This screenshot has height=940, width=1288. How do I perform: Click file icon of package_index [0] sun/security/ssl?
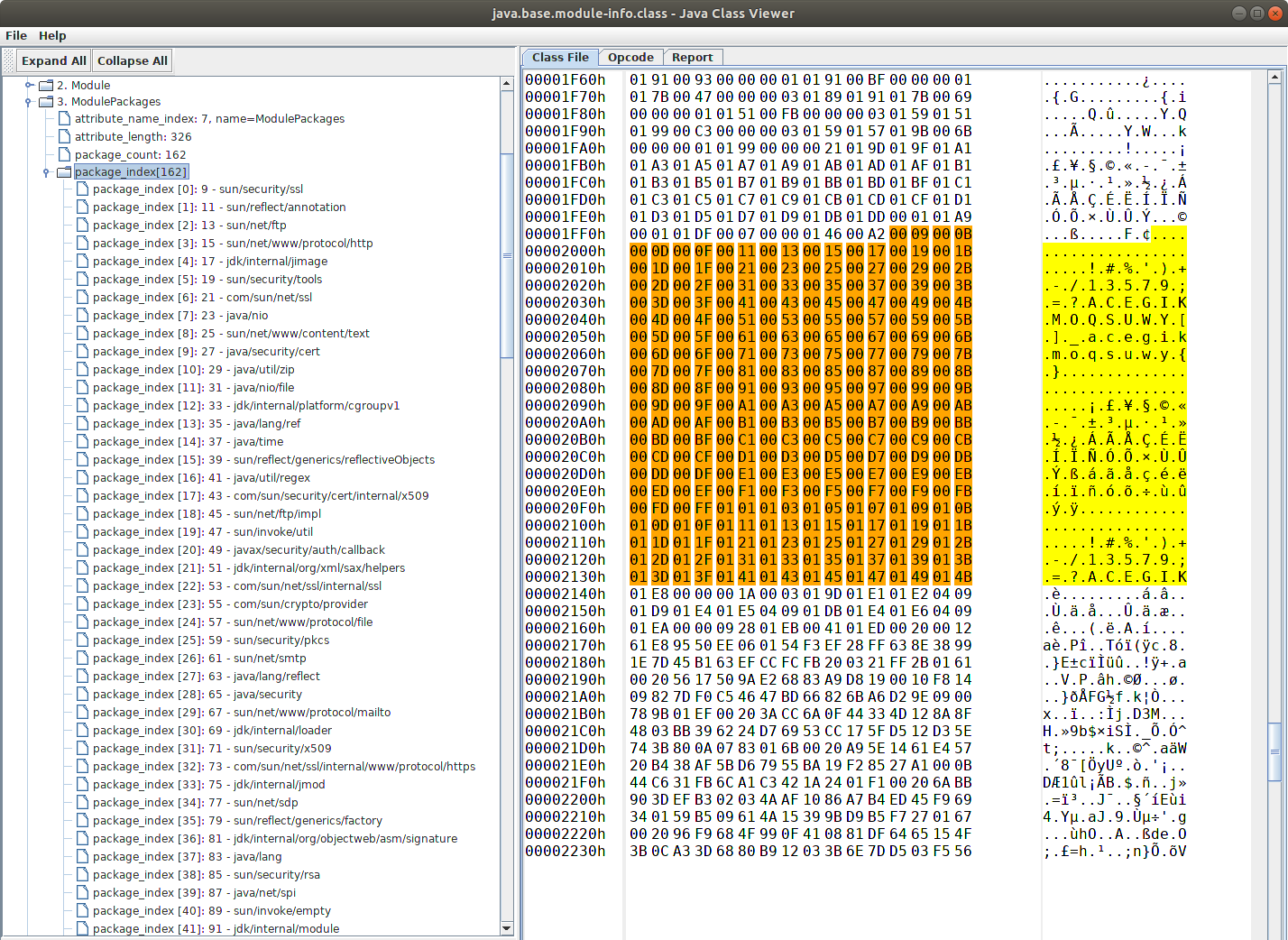click(x=82, y=189)
